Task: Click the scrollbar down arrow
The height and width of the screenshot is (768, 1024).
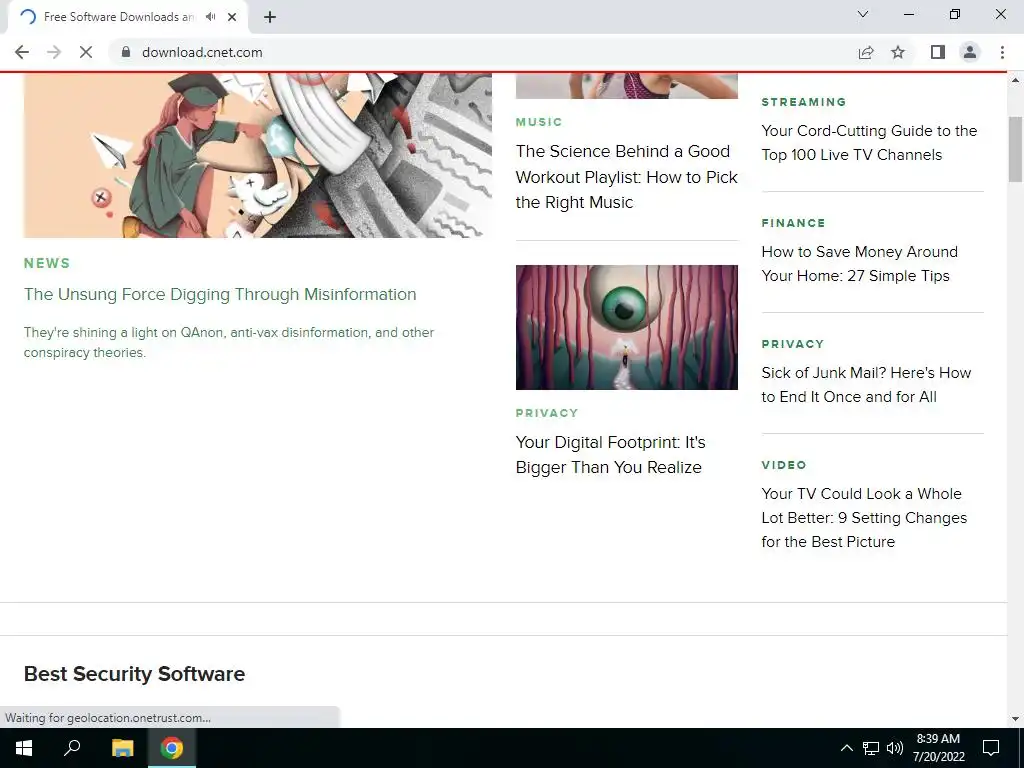Action: click(x=1016, y=719)
